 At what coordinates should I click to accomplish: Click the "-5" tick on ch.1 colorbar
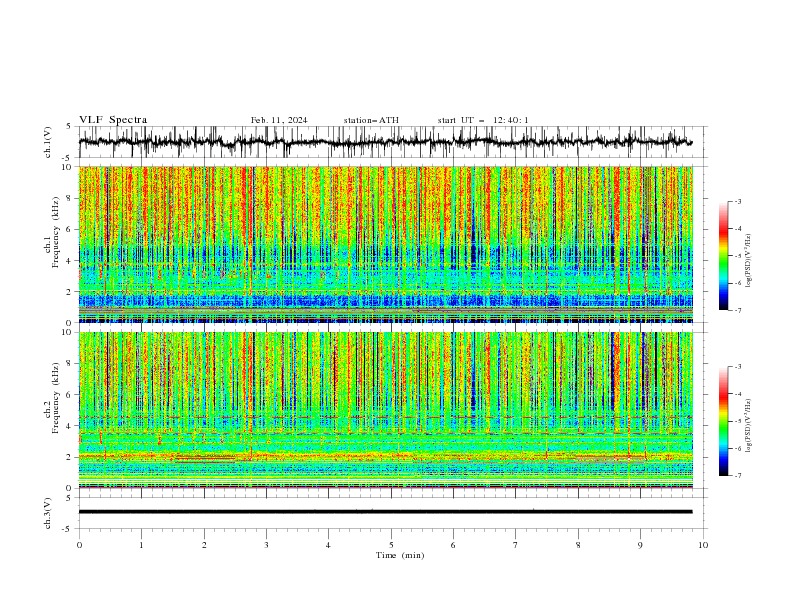click(x=738, y=256)
